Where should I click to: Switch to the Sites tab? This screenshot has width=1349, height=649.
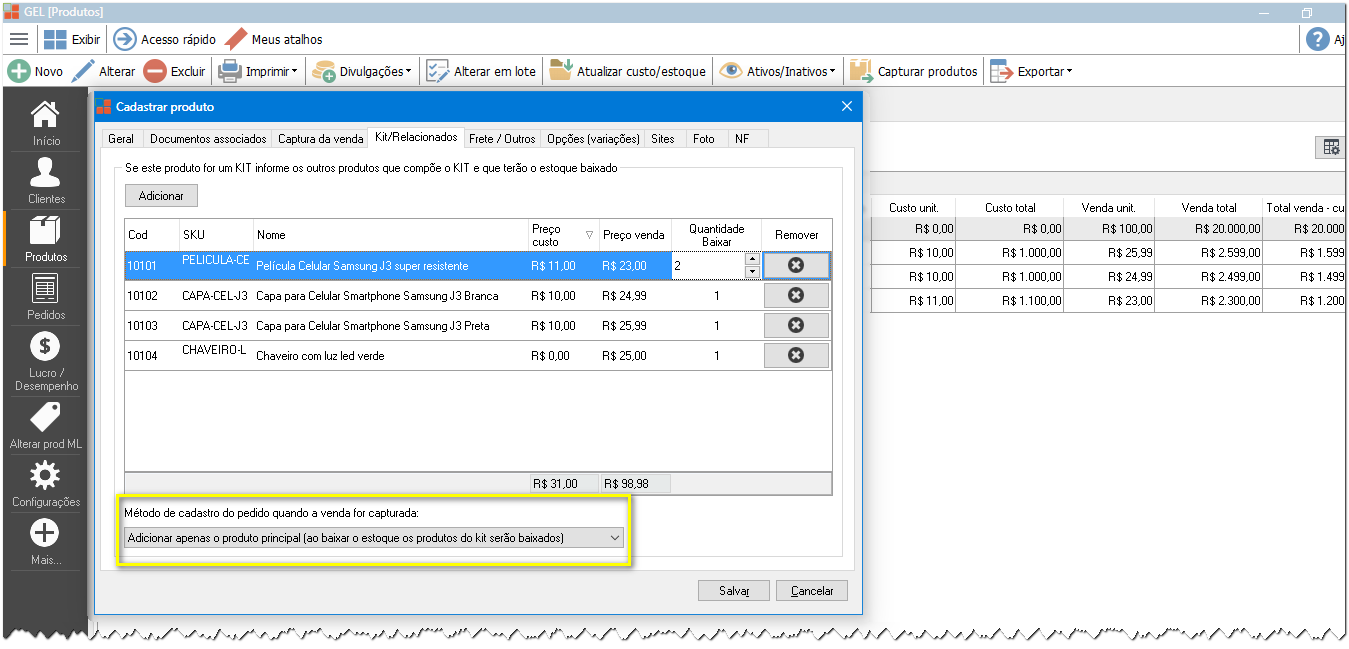(x=663, y=139)
